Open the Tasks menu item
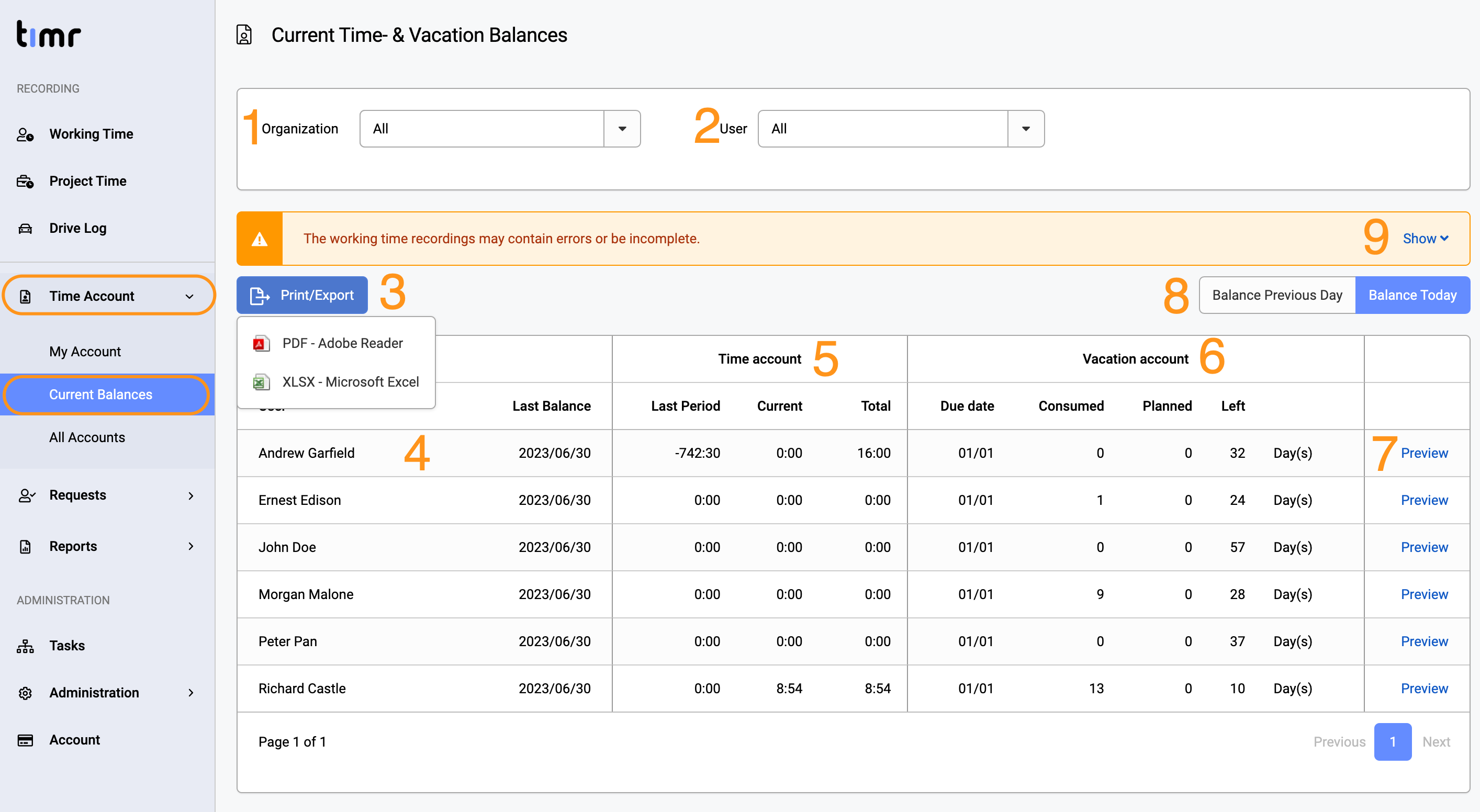This screenshot has height=812, width=1480. coord(107,646)
